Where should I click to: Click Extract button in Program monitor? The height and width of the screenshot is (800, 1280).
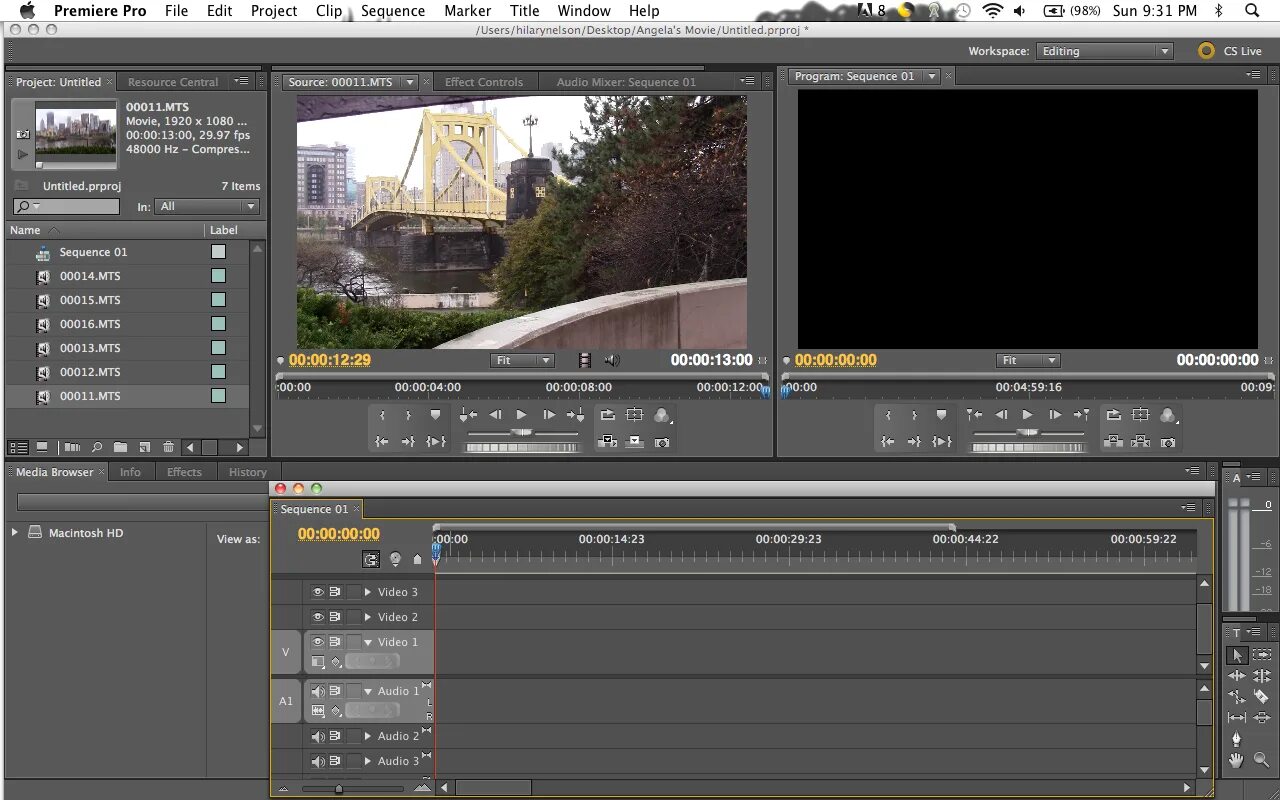click(1140, 441)
